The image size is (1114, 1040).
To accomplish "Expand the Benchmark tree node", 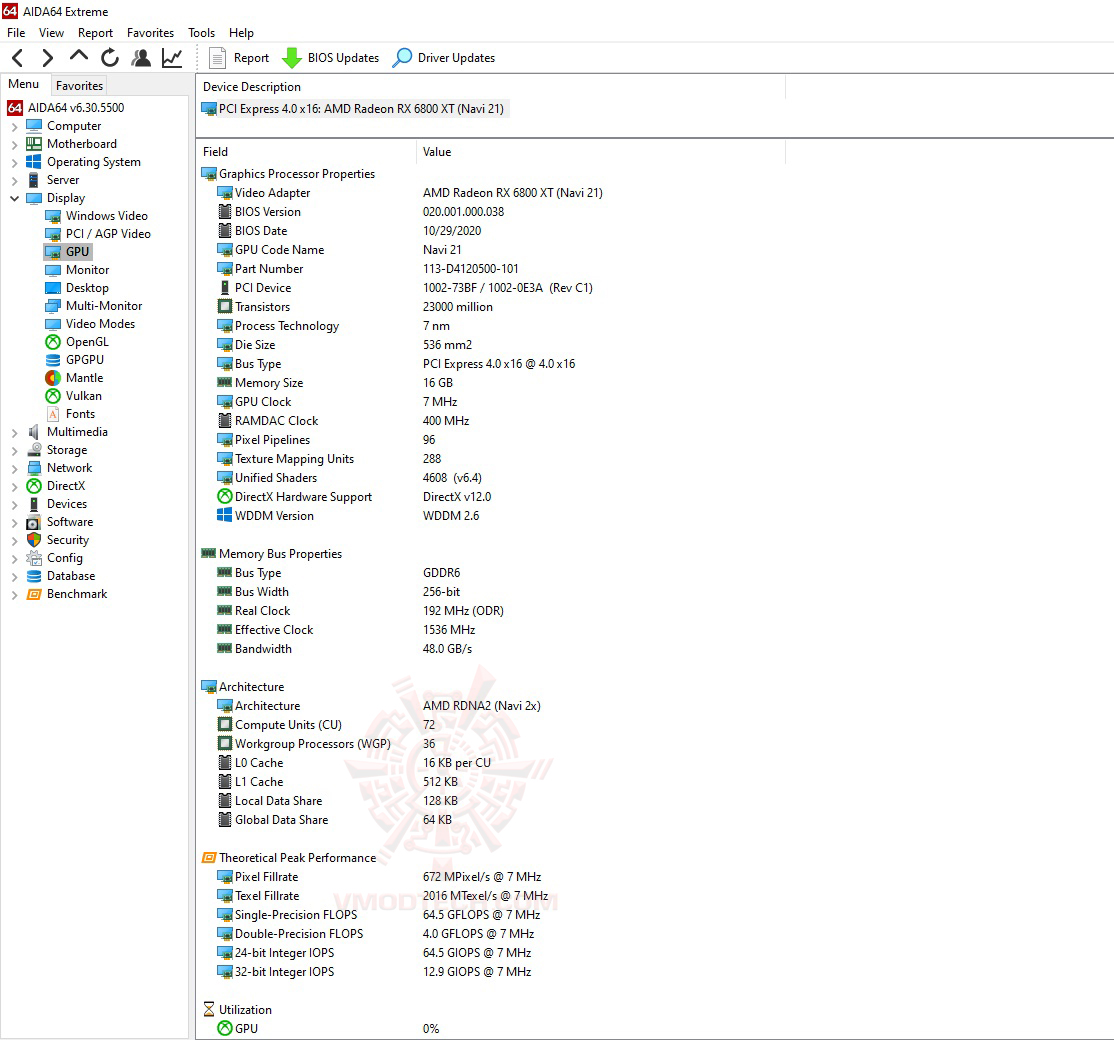I will tap(14, 595).
